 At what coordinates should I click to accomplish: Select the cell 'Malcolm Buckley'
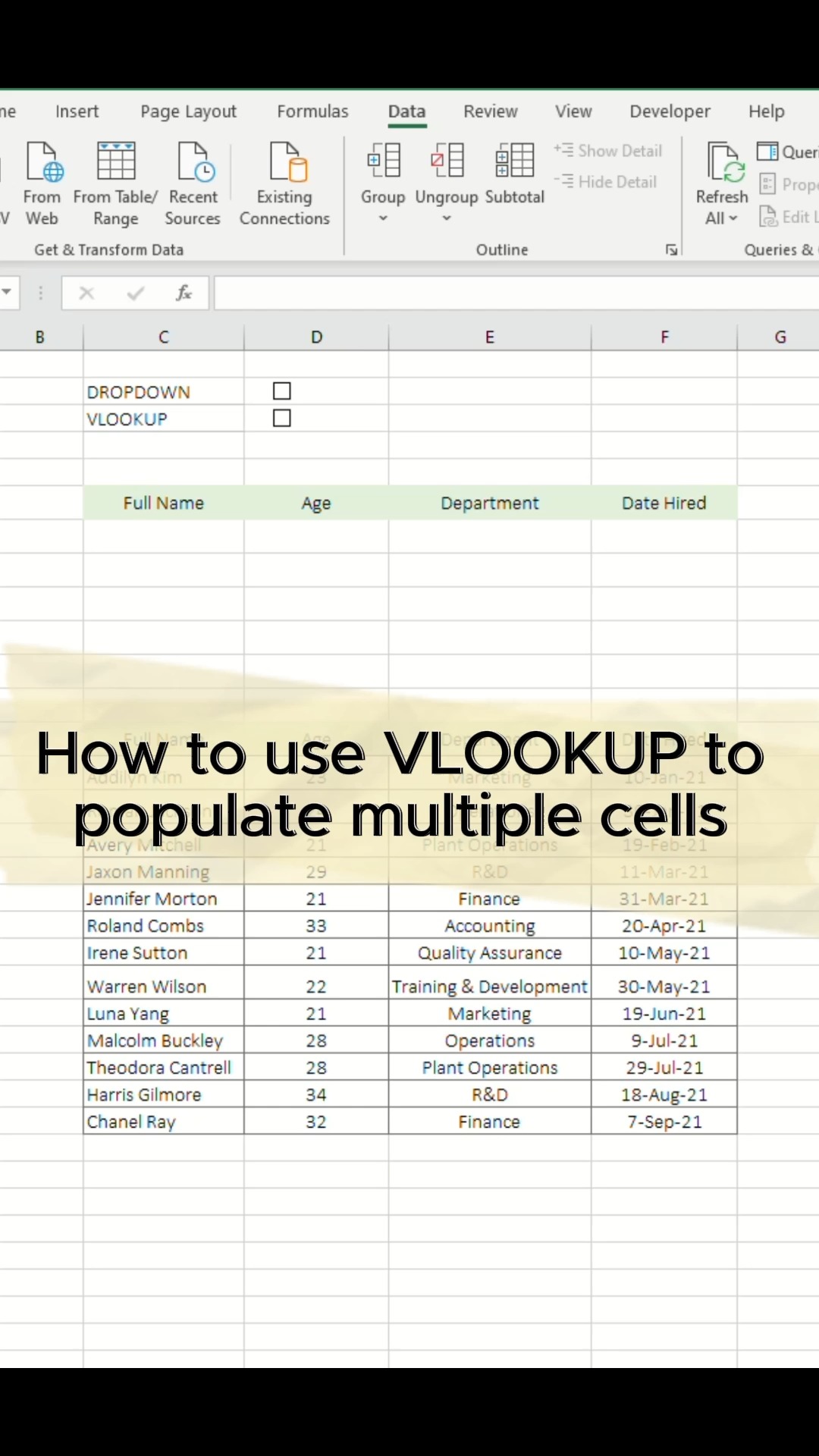tap(164, 1040)
